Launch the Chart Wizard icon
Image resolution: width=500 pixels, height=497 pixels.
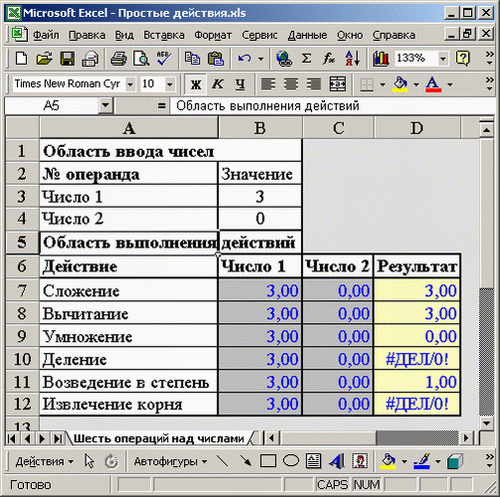click(381, 59)
